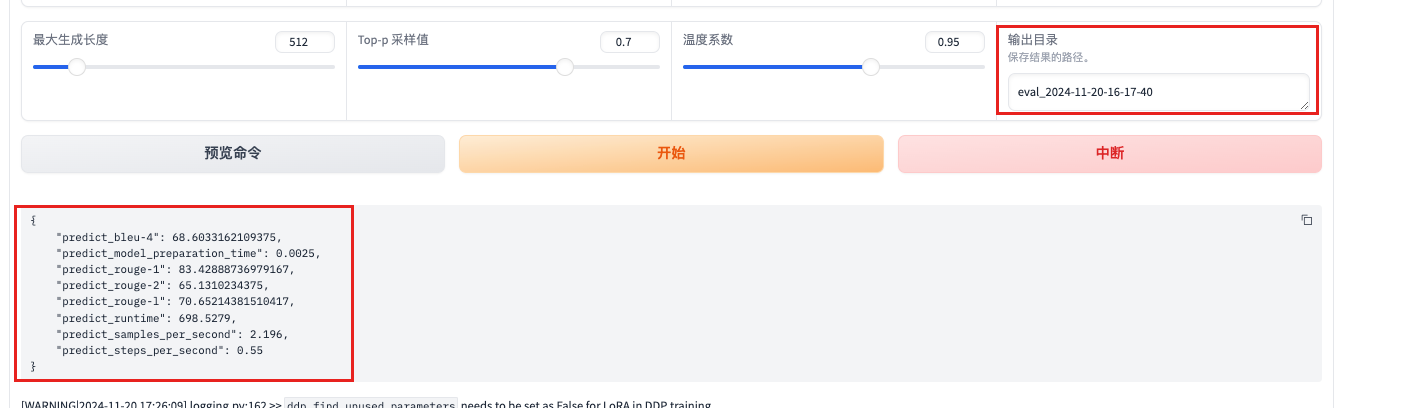Click the 温度系数 slider handle

point(871,67)
